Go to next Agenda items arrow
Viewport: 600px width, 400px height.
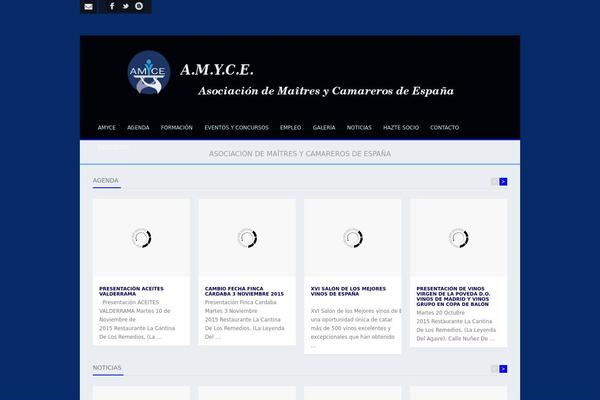coord(503,182)
